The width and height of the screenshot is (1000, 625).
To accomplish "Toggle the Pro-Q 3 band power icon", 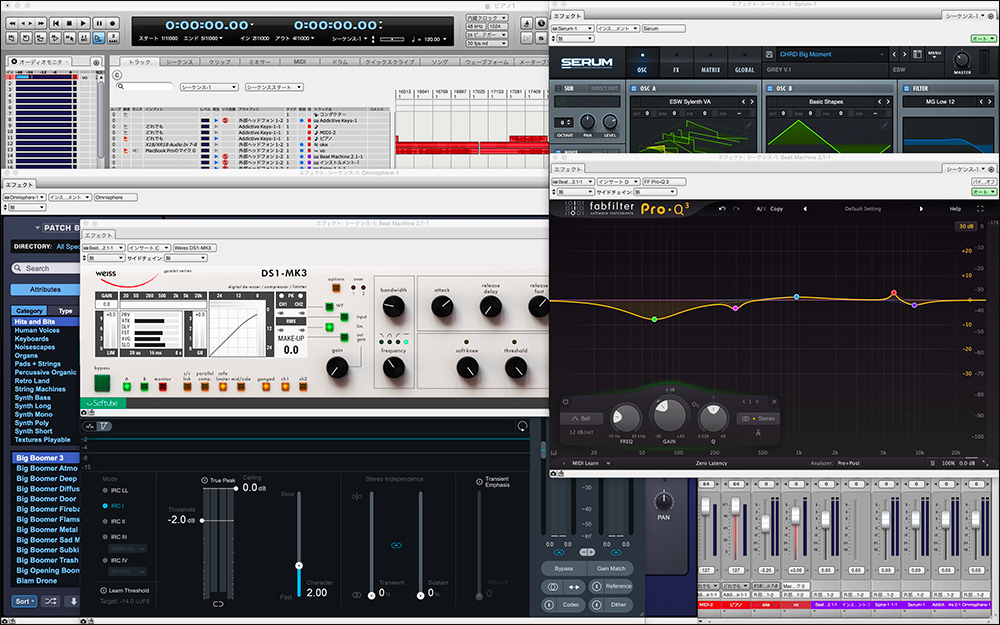I will [566, 402].
